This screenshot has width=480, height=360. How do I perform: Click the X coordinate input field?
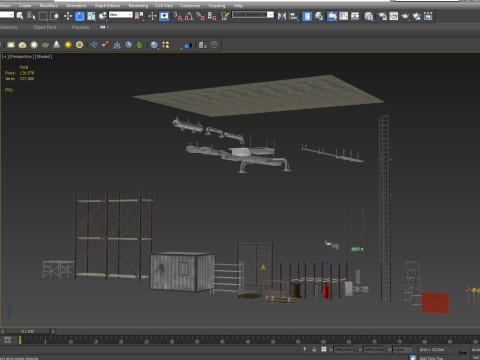coord(344,349)
